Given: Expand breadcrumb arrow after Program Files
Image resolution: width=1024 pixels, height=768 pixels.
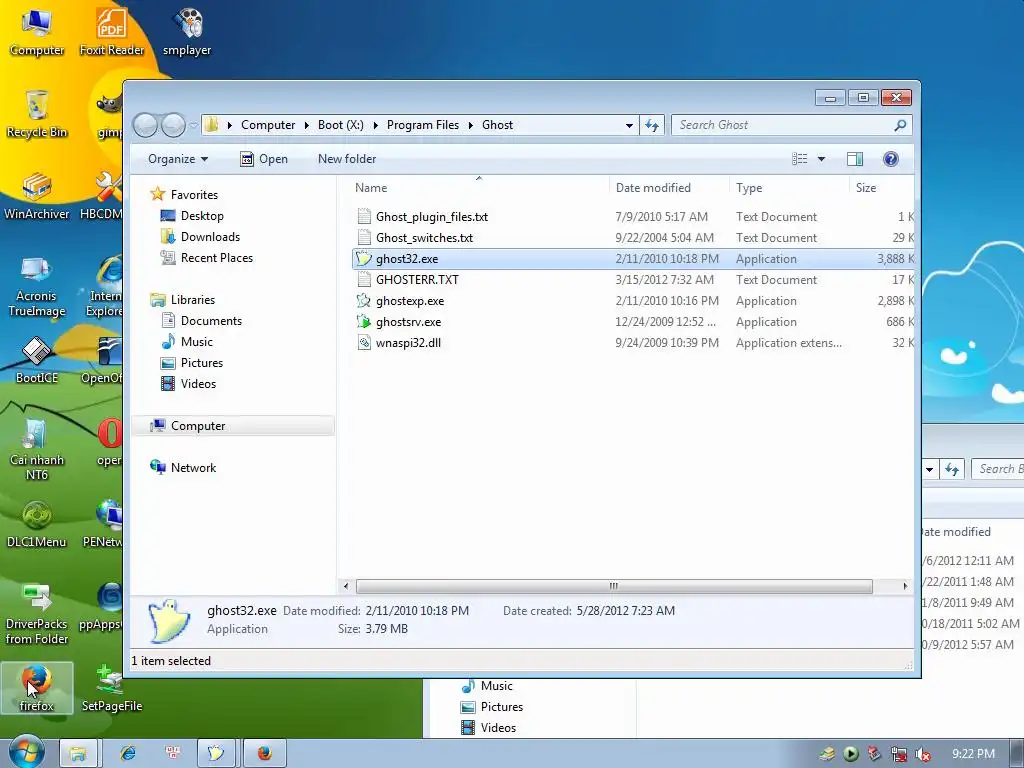Looking at the screenshot, I should click(x=470, y=125).
